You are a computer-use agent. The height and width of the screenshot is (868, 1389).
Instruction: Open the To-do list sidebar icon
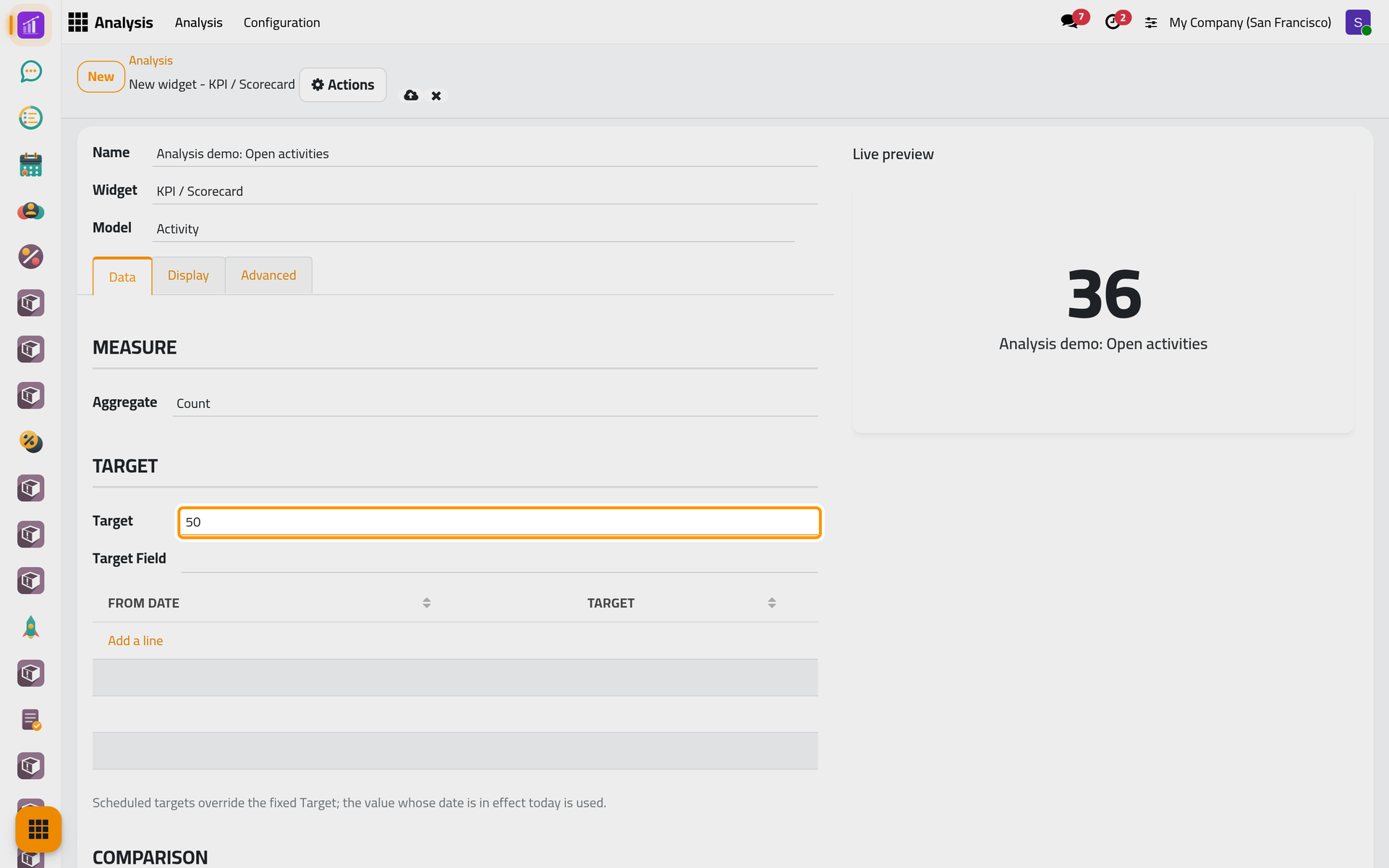click(30, 118)
